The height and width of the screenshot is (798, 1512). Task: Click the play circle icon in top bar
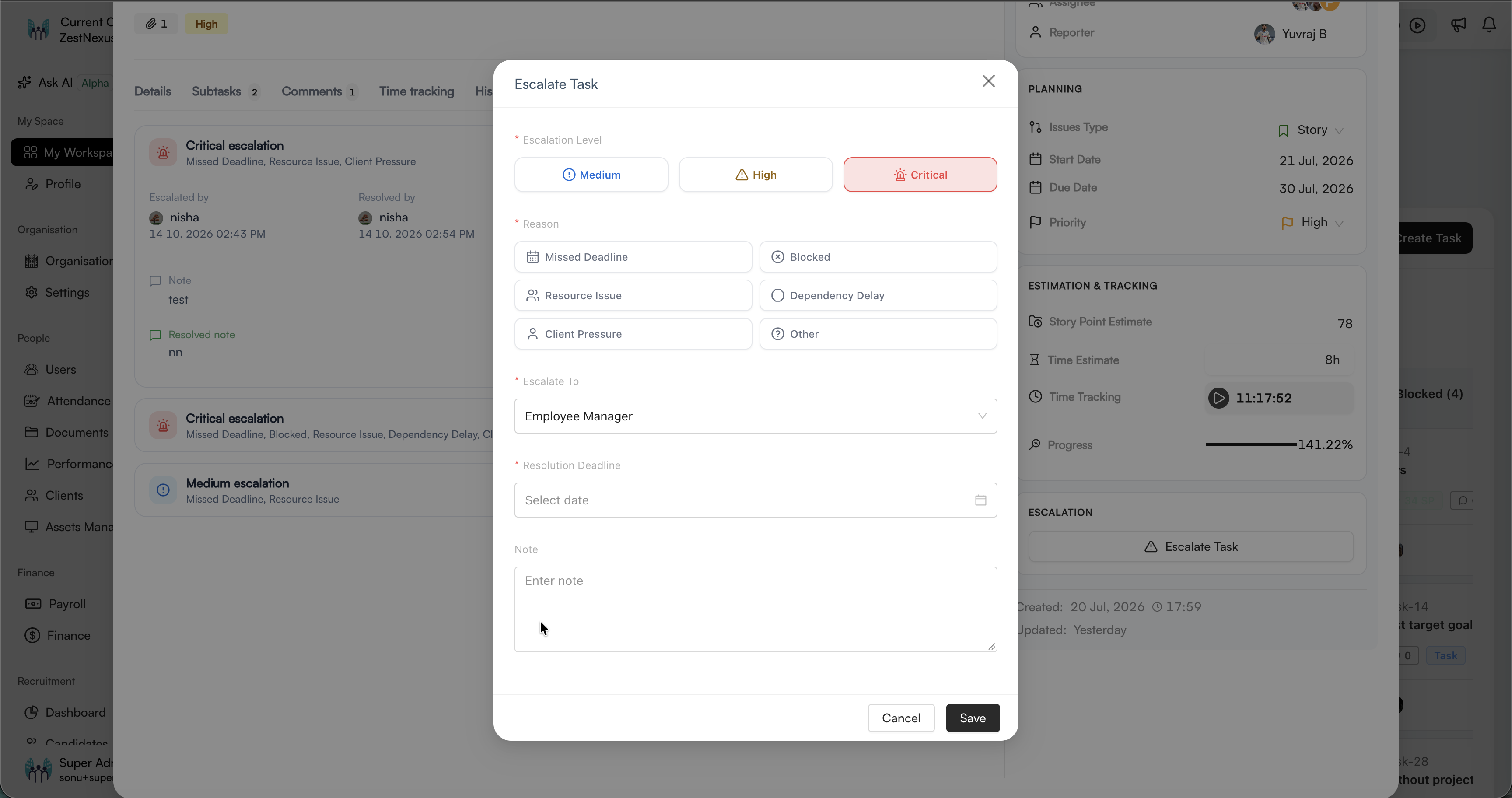(x=1417, y=25)
